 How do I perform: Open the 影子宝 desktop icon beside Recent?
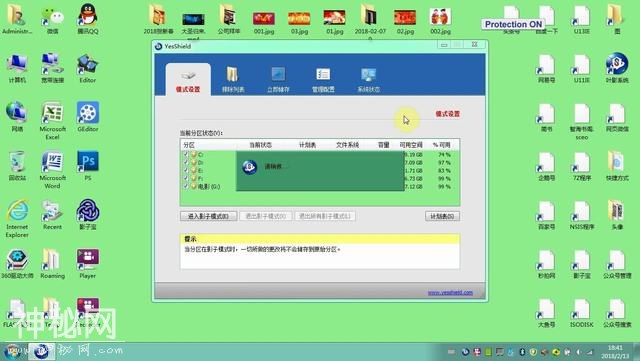pyautogui.click(x=87, y=215)
